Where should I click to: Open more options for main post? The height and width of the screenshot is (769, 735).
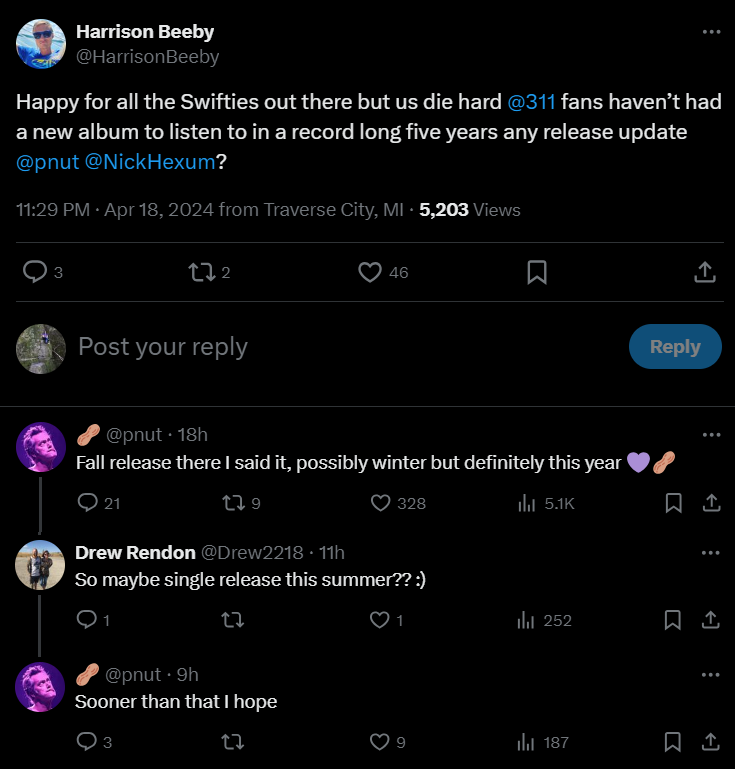[x=711, y=32]
